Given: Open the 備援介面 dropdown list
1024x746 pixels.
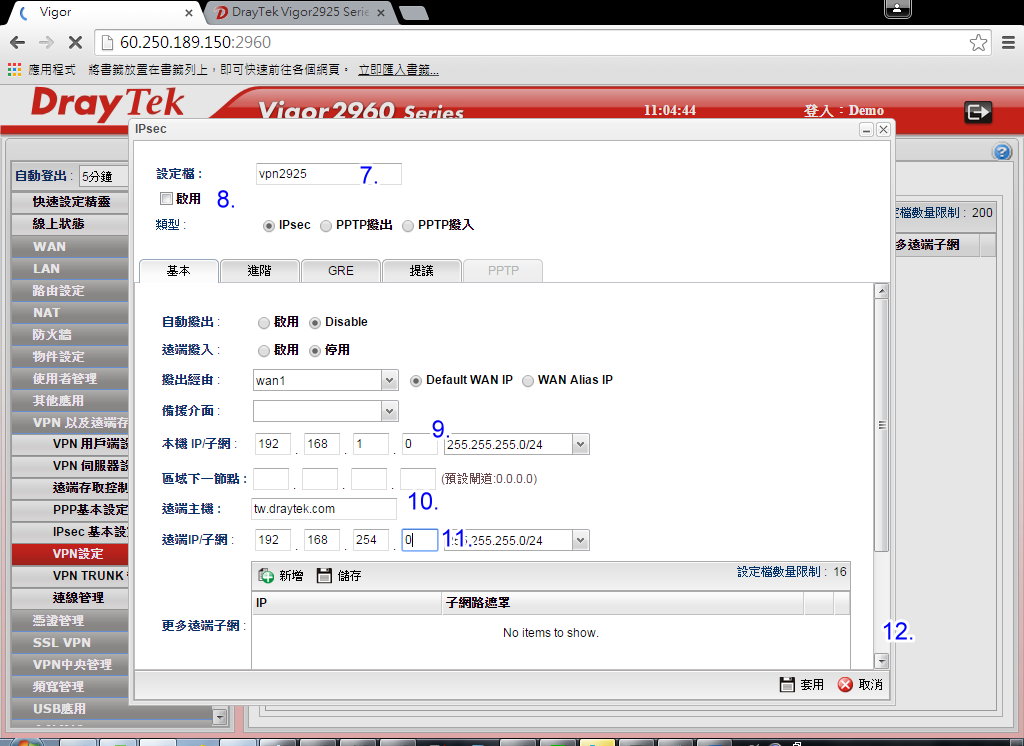Looking at the screenshot, I should tap(389, 411).
